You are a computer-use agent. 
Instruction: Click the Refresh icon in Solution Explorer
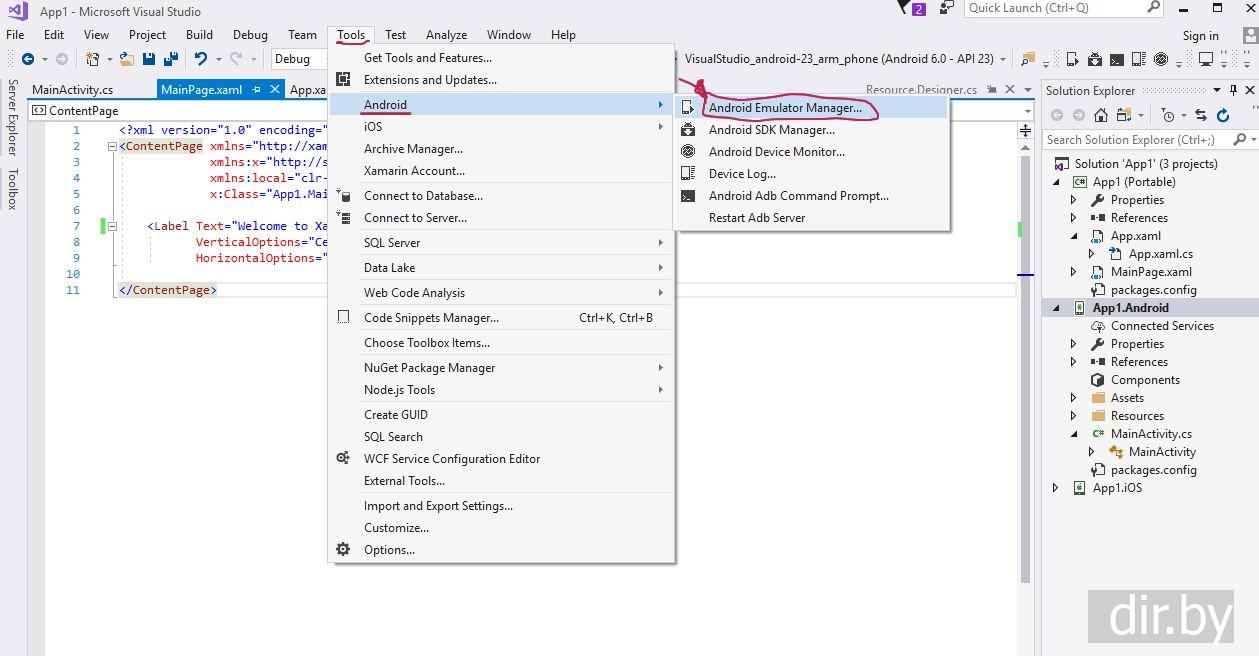pos(1223,115)
